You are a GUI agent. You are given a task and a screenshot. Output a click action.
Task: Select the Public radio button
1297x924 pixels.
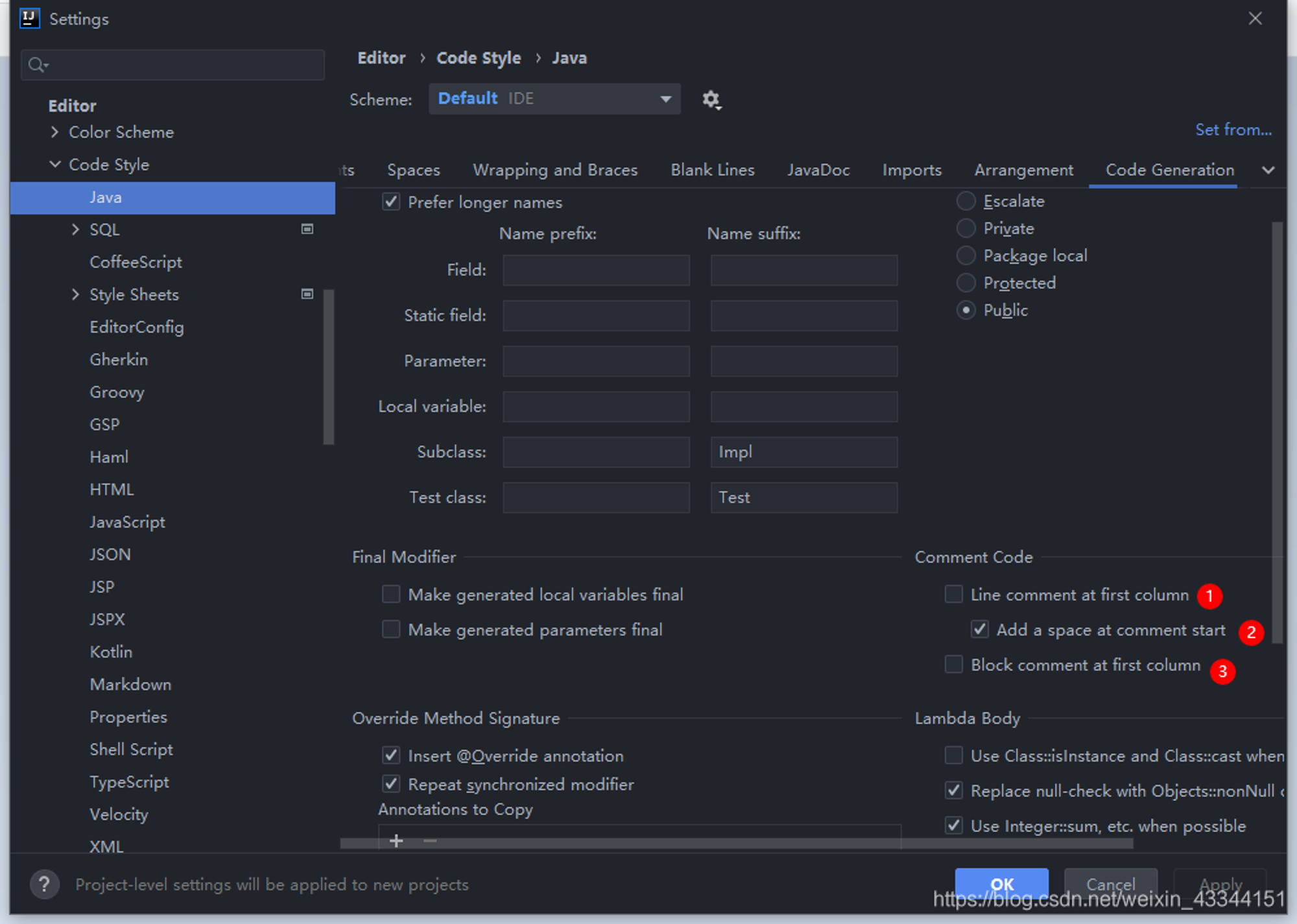[966, 310]
